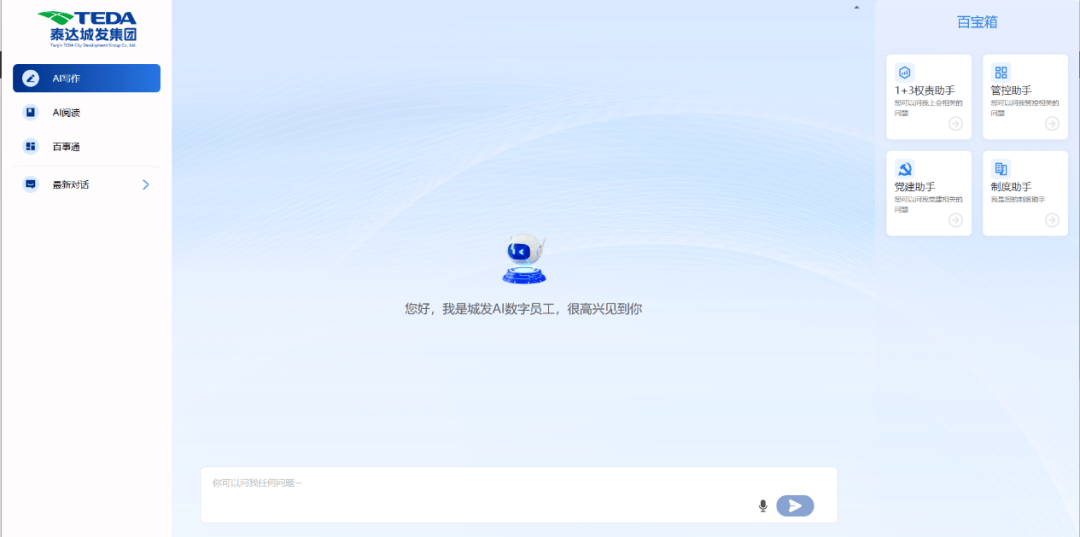Click the 制度助手 document icon

click(x=1001, y=169)
